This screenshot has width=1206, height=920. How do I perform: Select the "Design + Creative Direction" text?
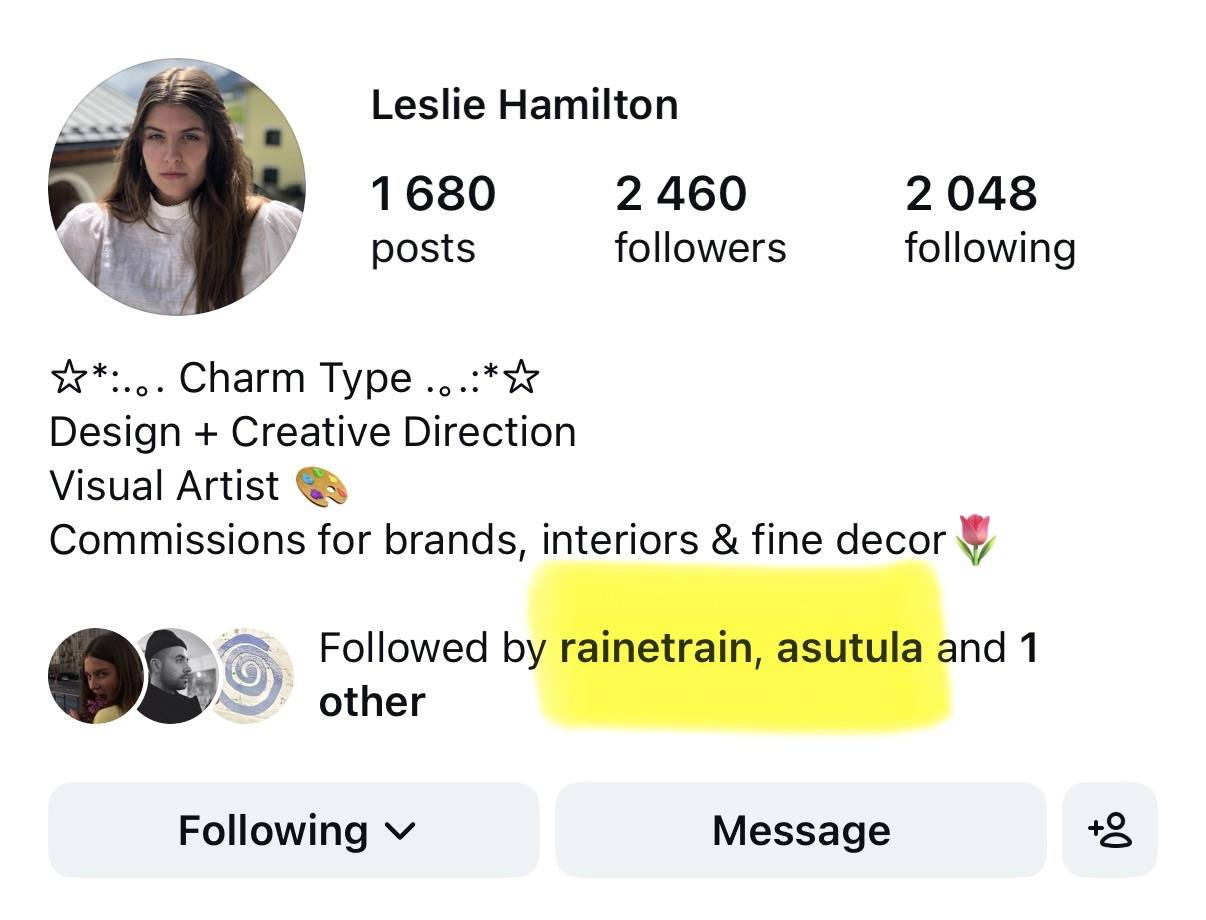312,432
